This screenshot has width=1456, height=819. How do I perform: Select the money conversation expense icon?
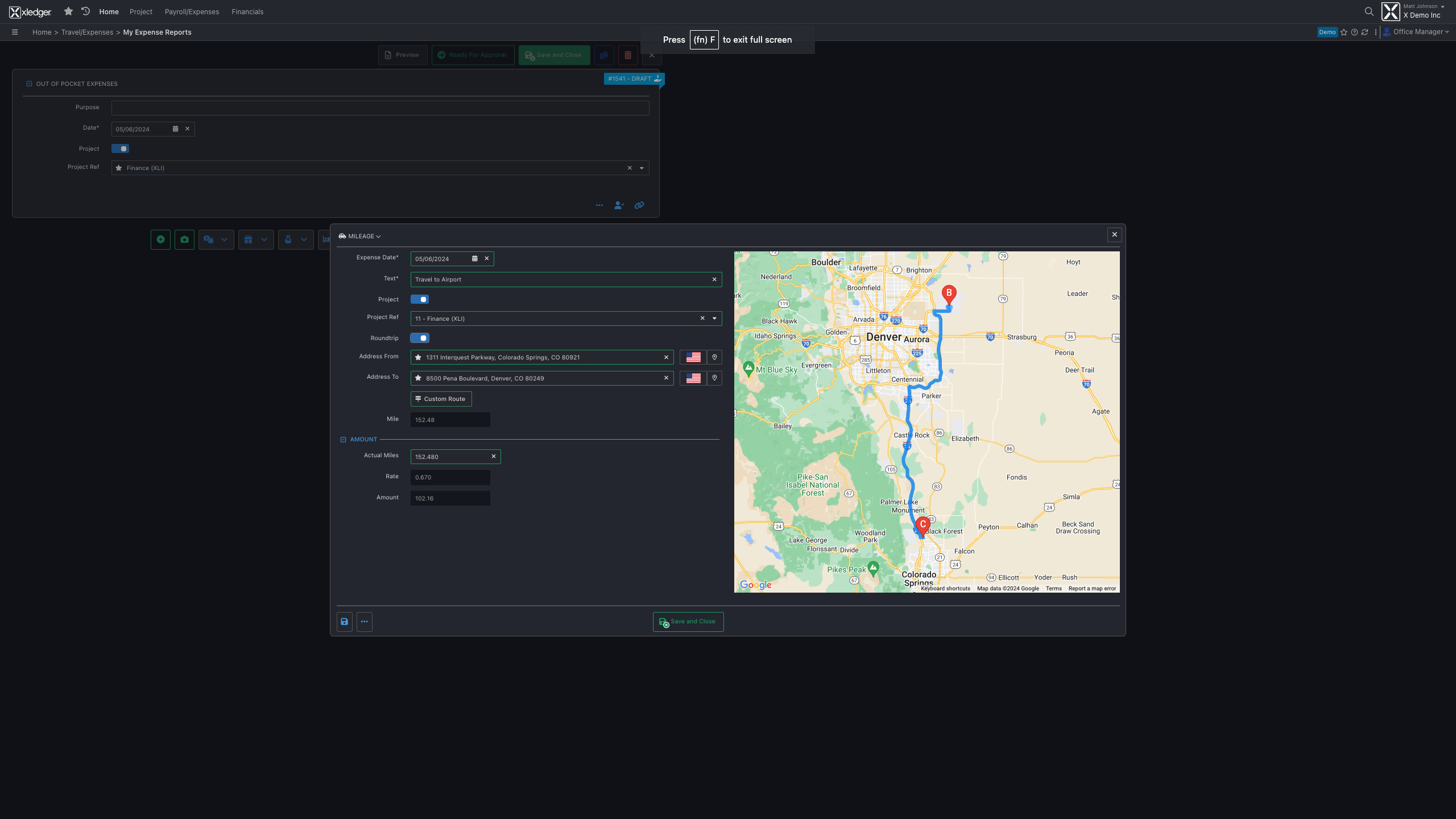(209, 239)
